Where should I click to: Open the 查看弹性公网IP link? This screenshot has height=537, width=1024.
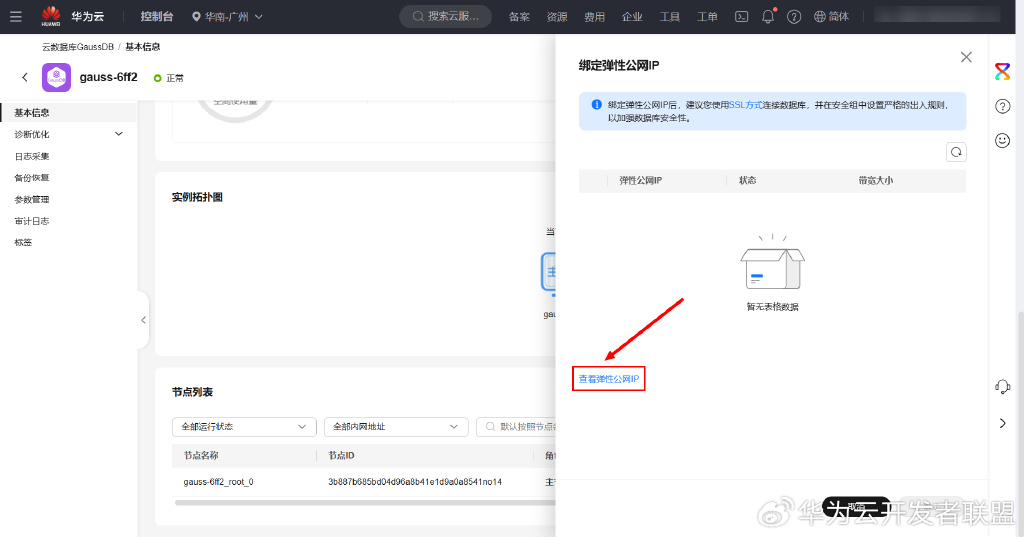tap(609, 379)
